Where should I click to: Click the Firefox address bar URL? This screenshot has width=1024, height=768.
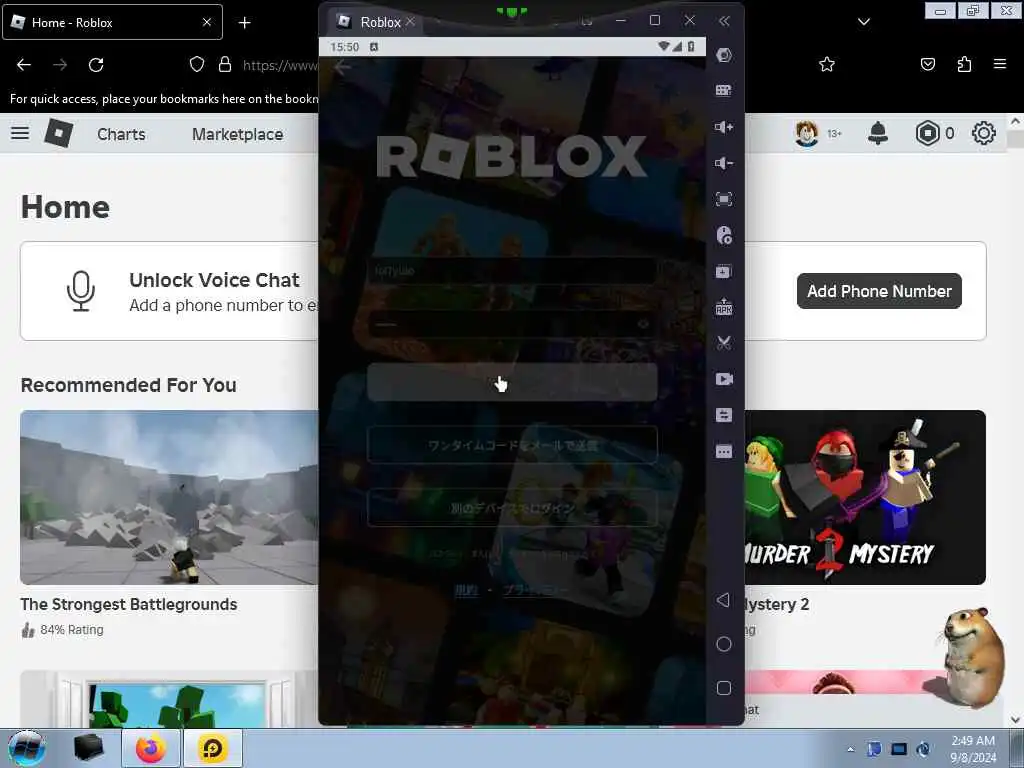pos(280,65)
